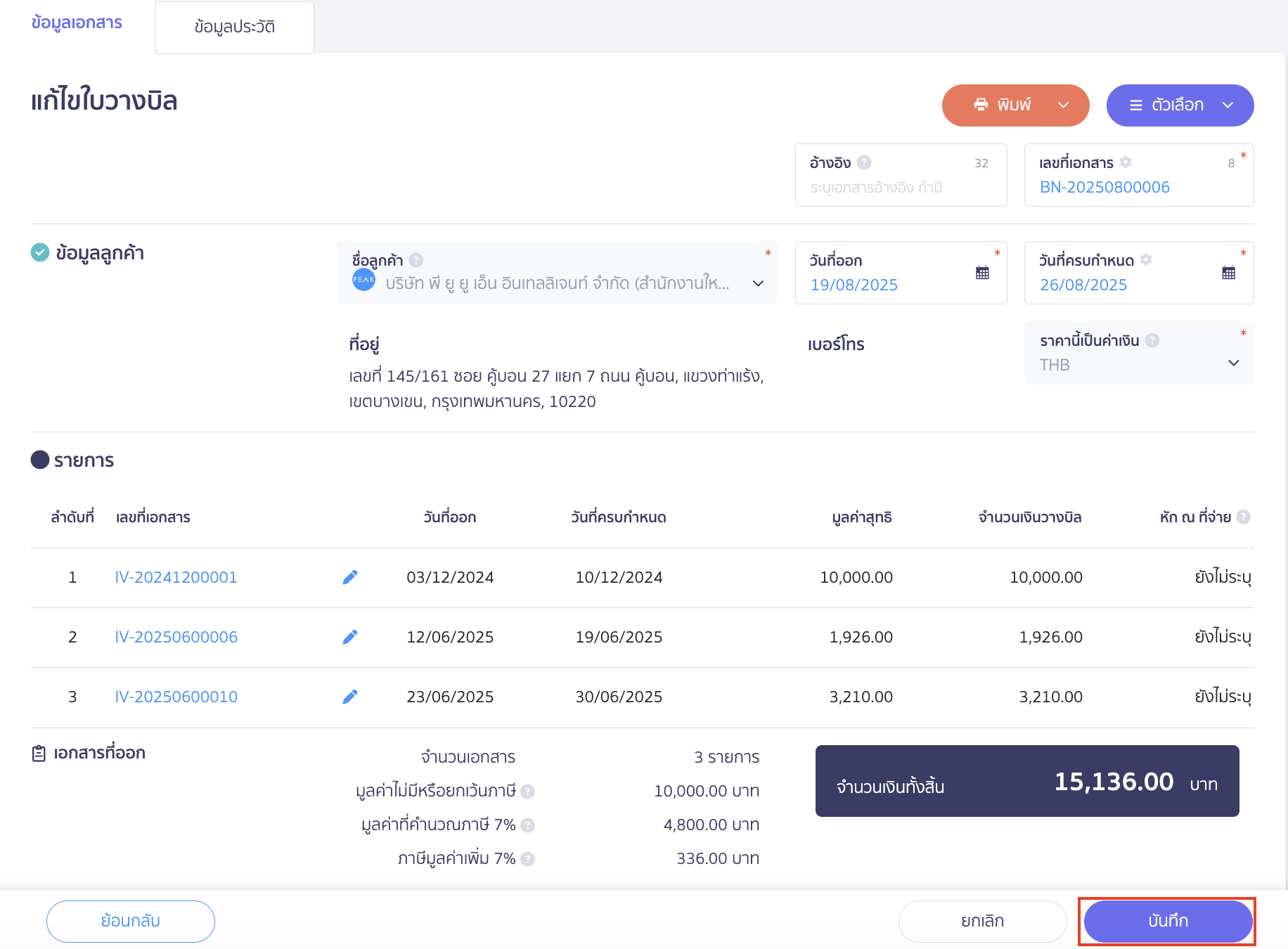Open invoice link IV-20250600010
Image resolution: width=1288 pixels, height=949 pixels.
(x=176, y=697)
